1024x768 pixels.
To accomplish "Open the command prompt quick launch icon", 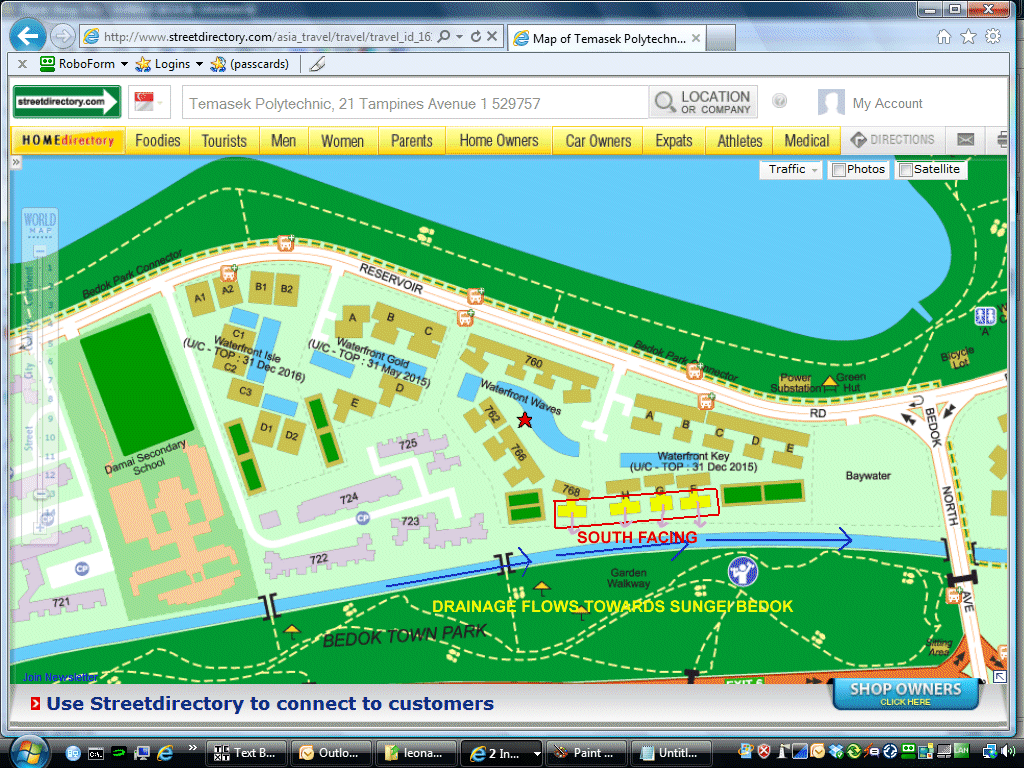I will point(96,754).
